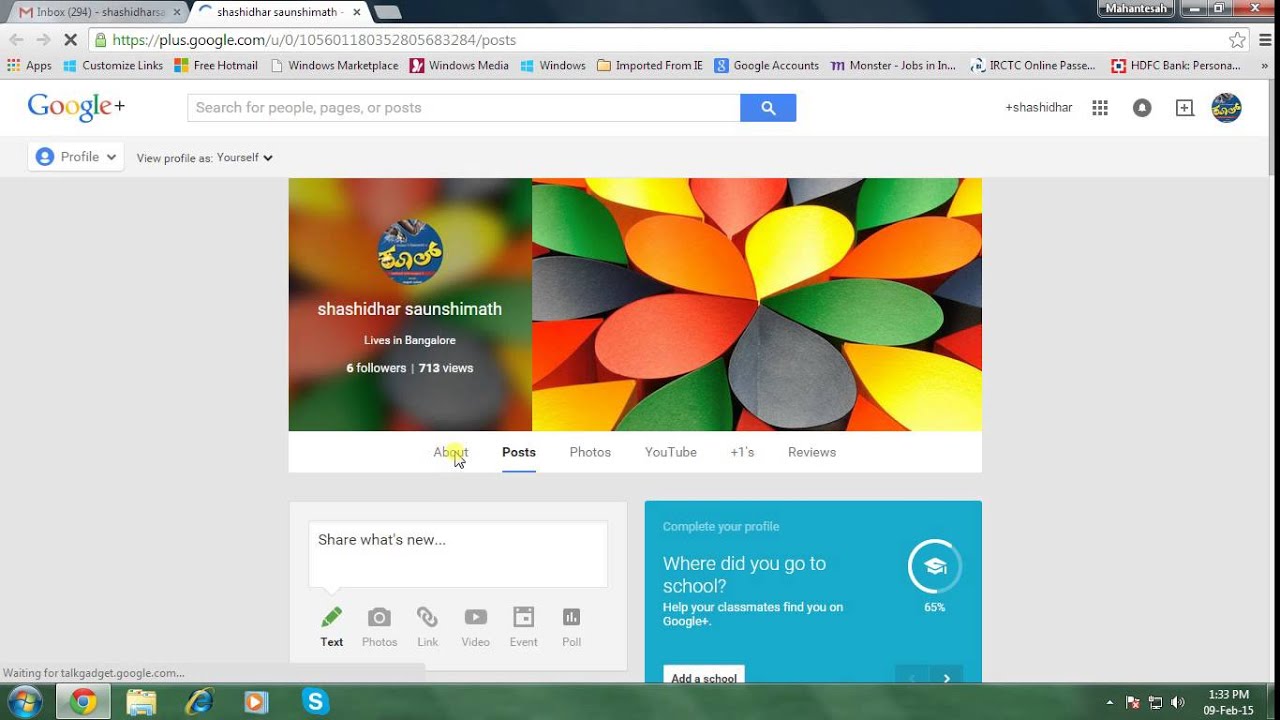This screenshot has width=1280, height=720.
Task: Click the 713 views text
Action: click(446, 368)
